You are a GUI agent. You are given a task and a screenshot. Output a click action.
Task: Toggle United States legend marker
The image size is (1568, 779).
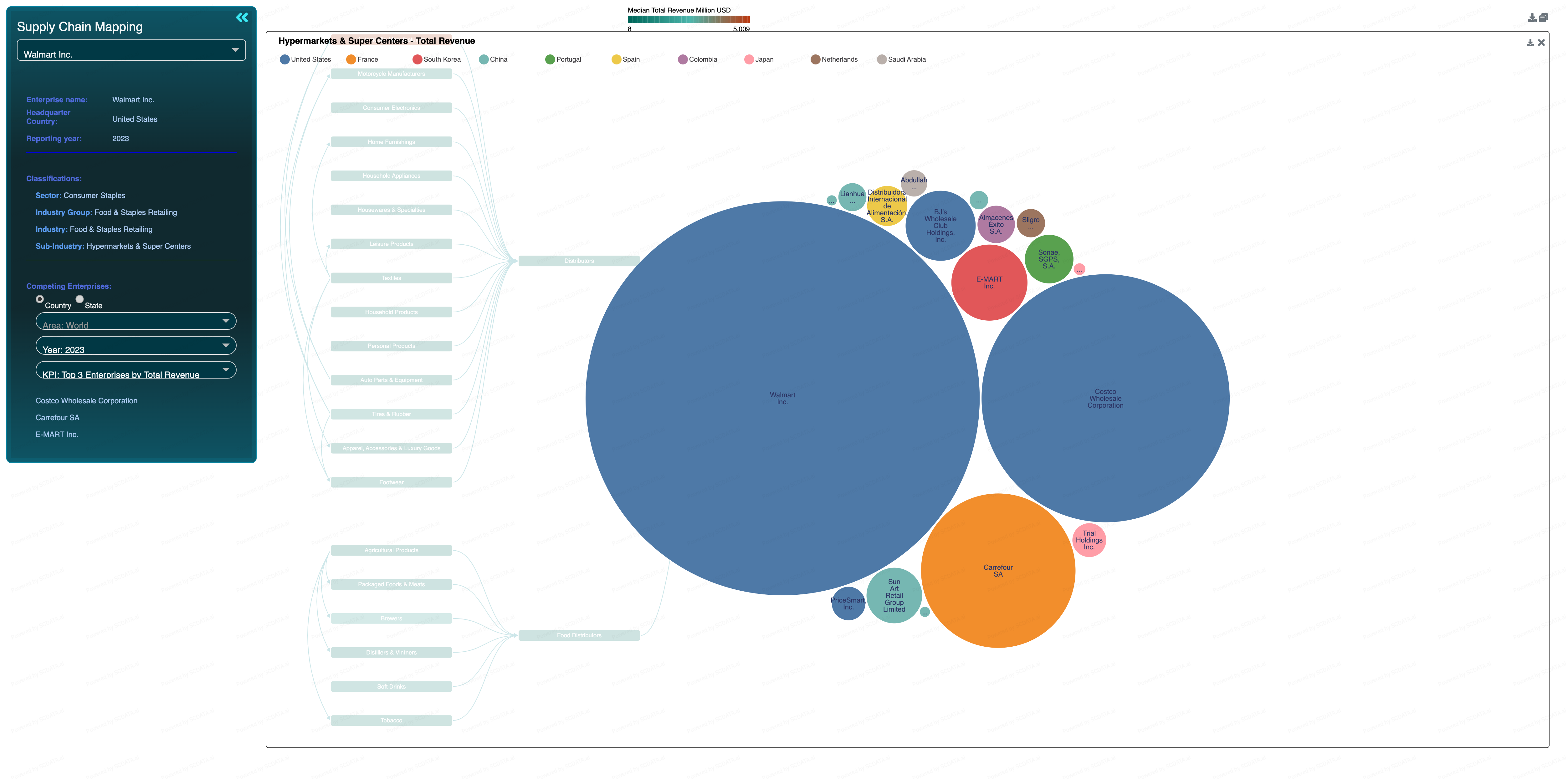pos(284,60)
